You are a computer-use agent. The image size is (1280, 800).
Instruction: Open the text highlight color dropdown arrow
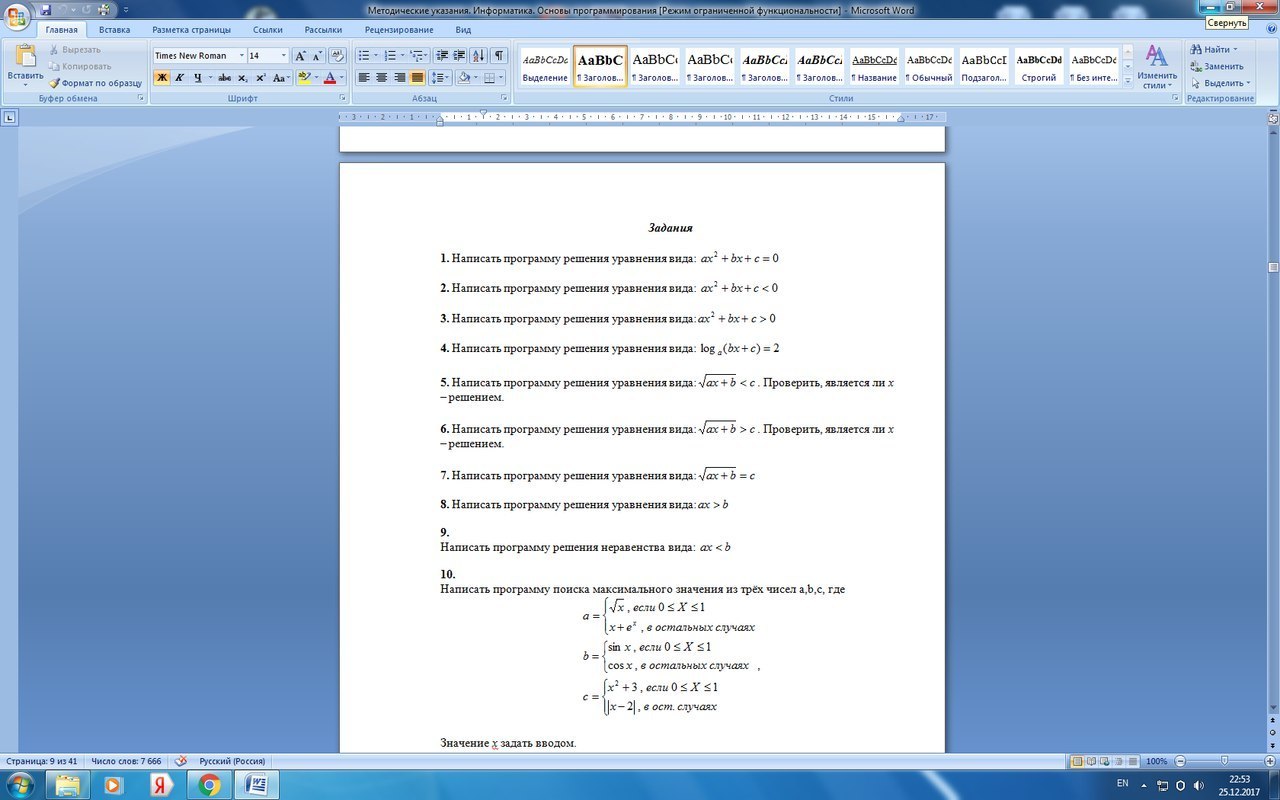(x=317, y=78)
